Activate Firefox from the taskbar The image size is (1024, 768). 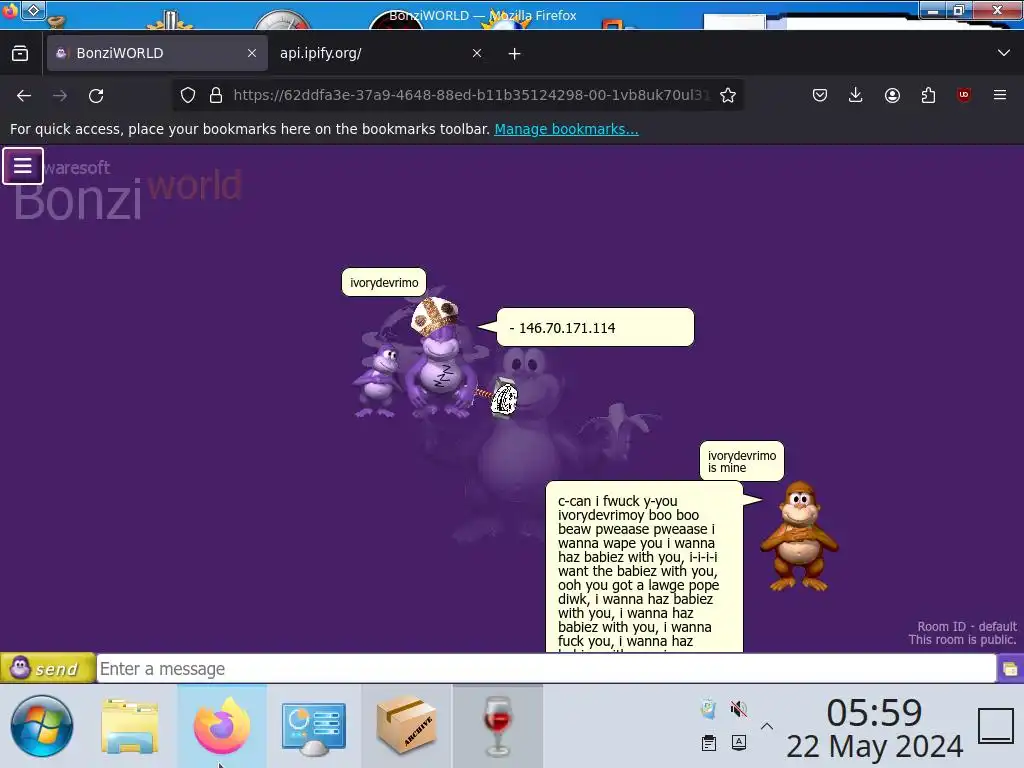point(222,726)
